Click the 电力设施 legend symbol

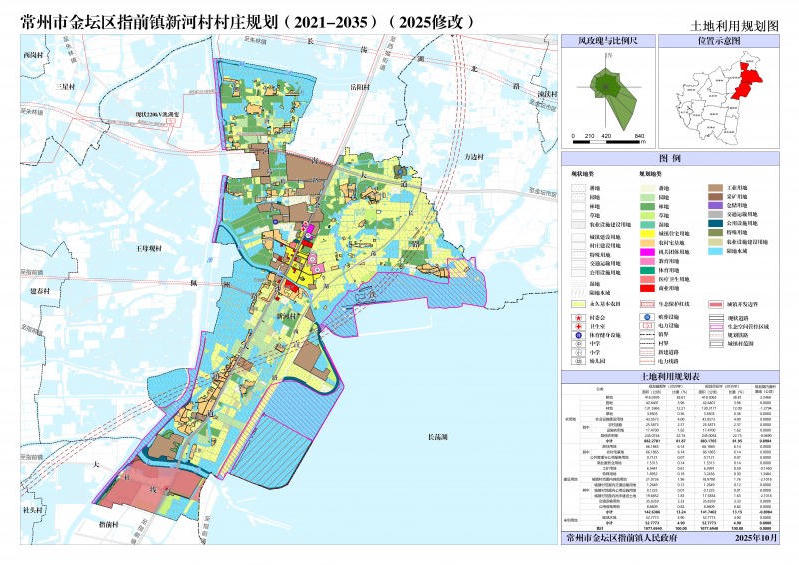(x=648, y=326)
